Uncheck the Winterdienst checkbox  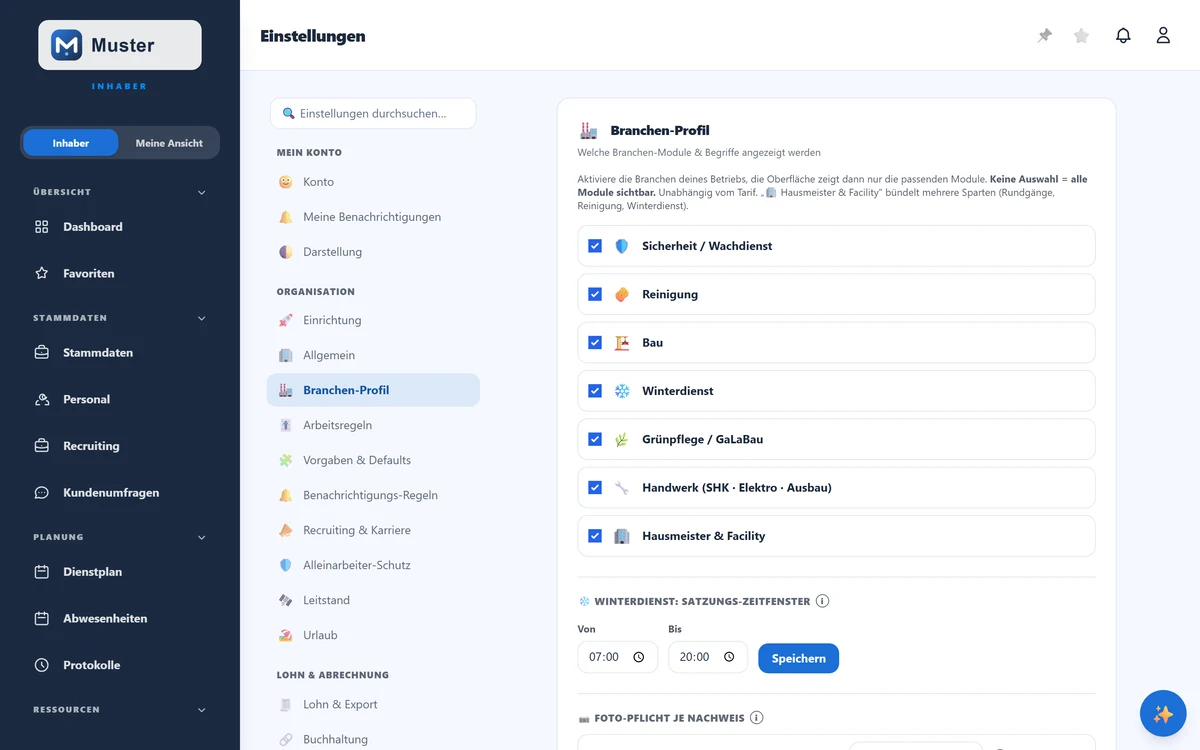tap(595, 391)
